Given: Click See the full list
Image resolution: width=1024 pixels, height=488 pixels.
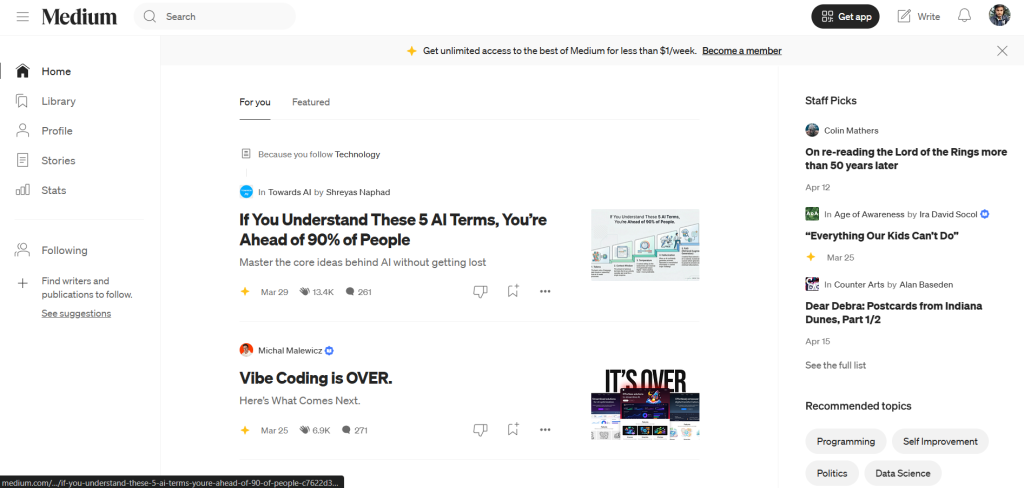Looking at the screenshot, I should point(835,365).
